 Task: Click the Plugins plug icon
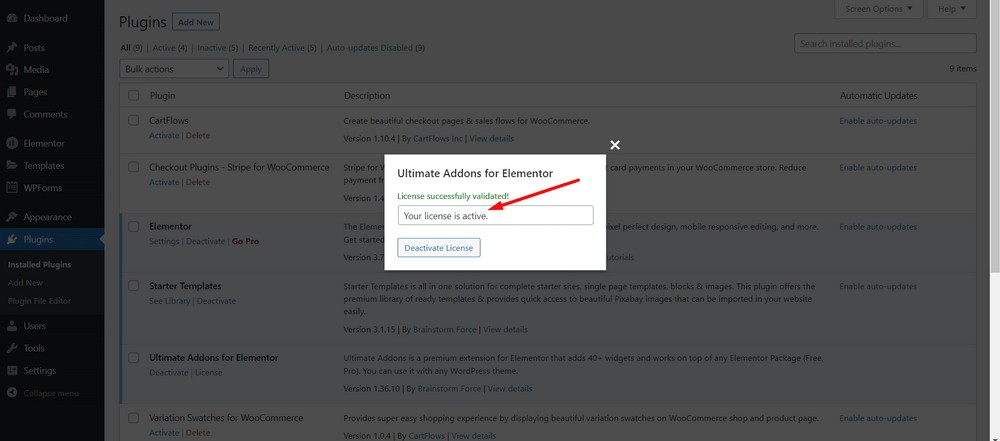point(11,240)
